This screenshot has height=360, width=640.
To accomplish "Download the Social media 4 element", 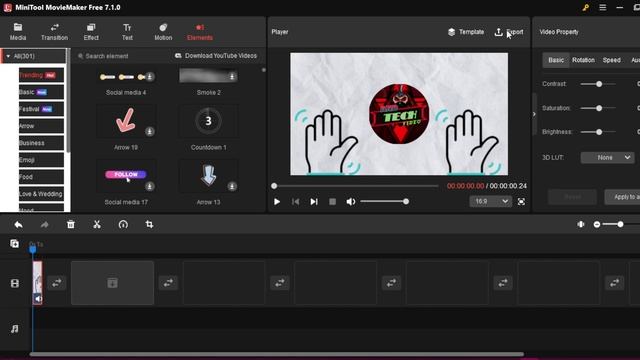I will pos(150,77).
